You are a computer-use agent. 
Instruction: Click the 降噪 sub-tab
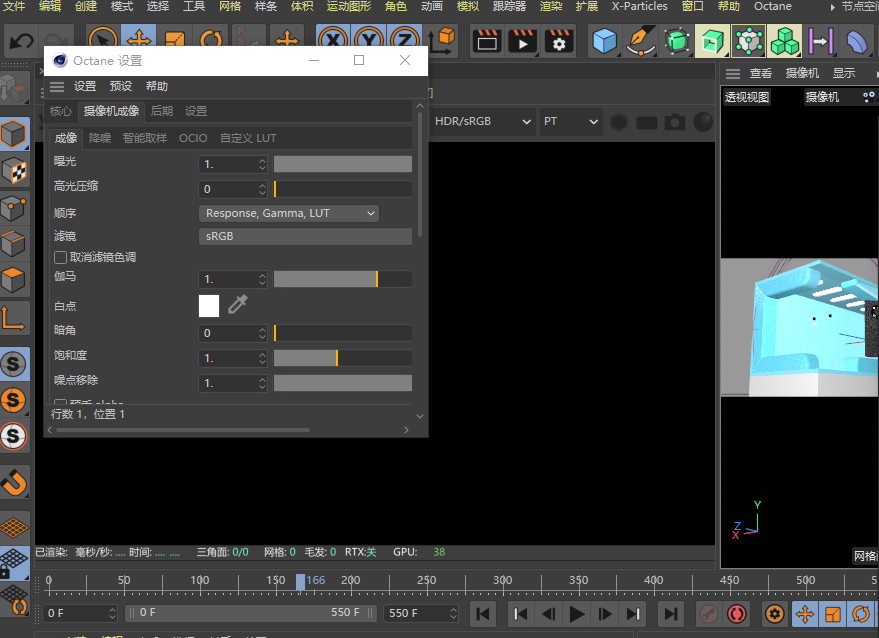click(100, 138)
